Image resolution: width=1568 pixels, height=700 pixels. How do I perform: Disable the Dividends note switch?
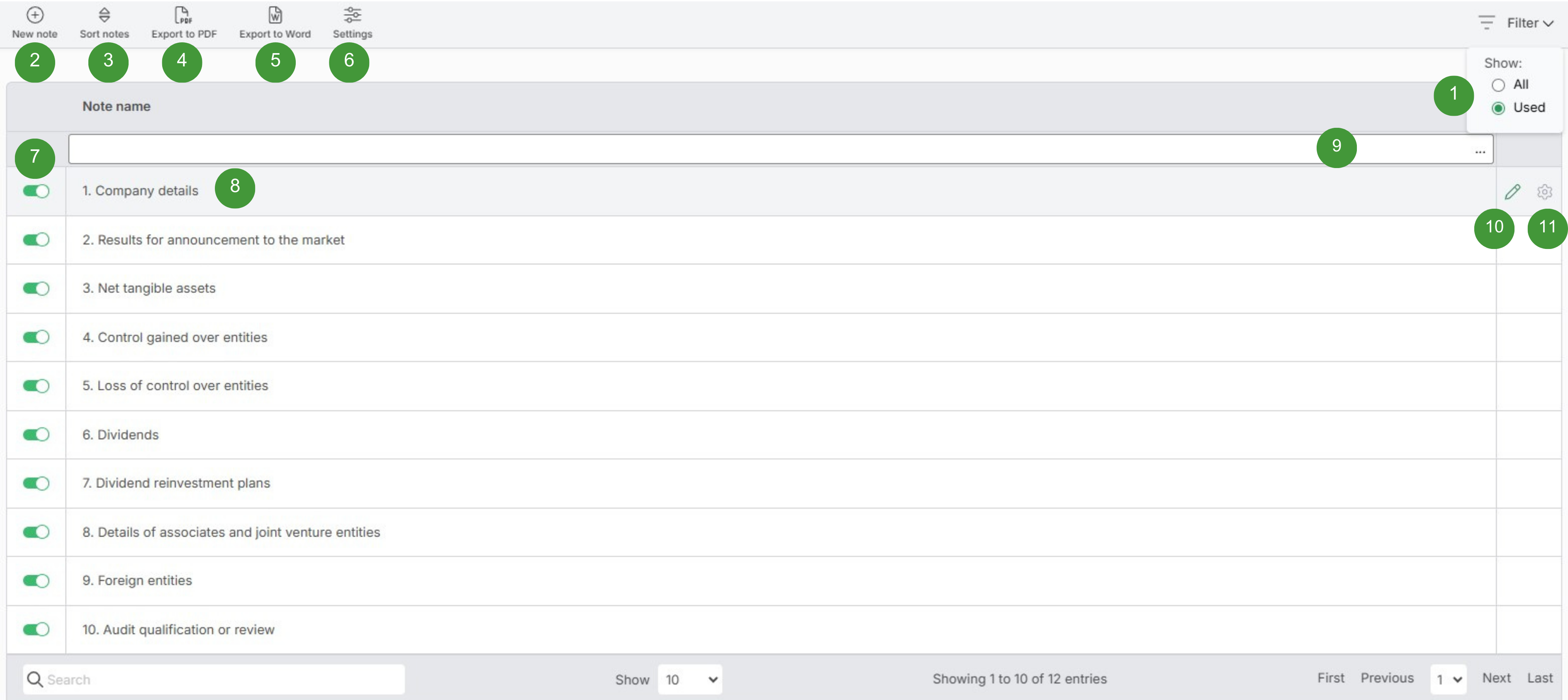pyautogui.click(x=36, y=434)
